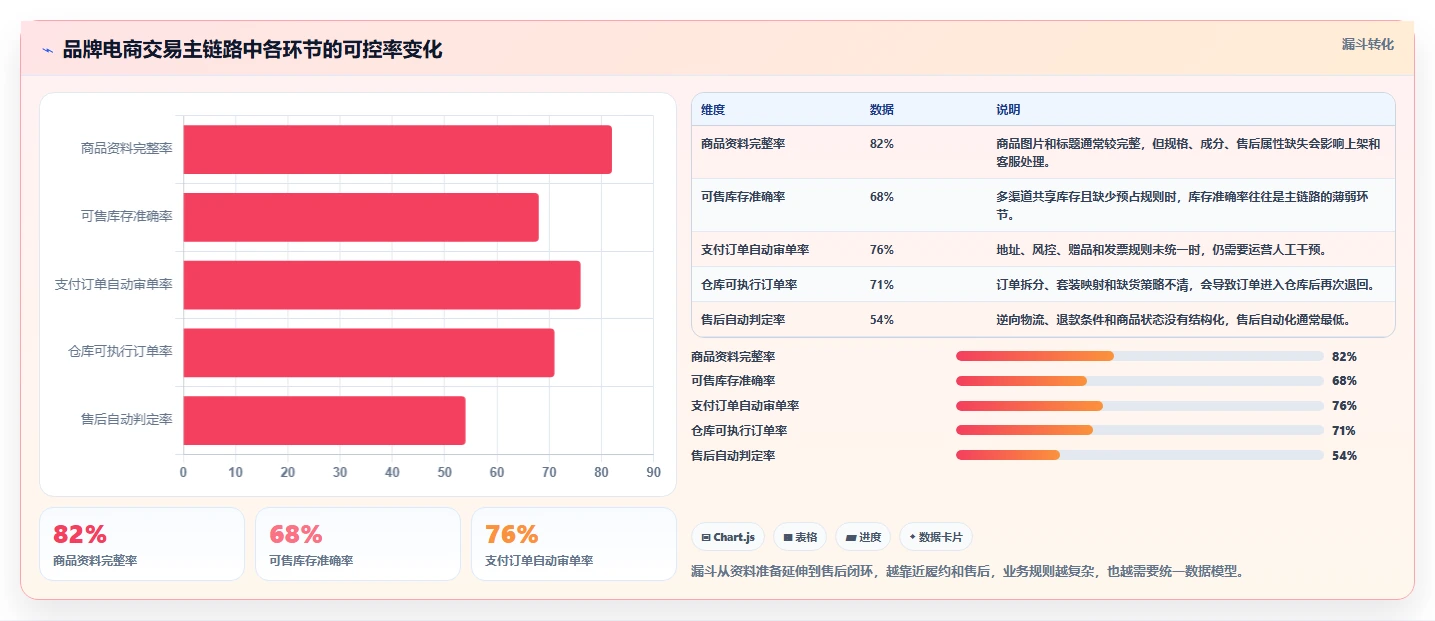This screenshot has height=621, width=1435.
Task: Click the 支付订单自动审单率 bar in the chart
Action: 382,285
